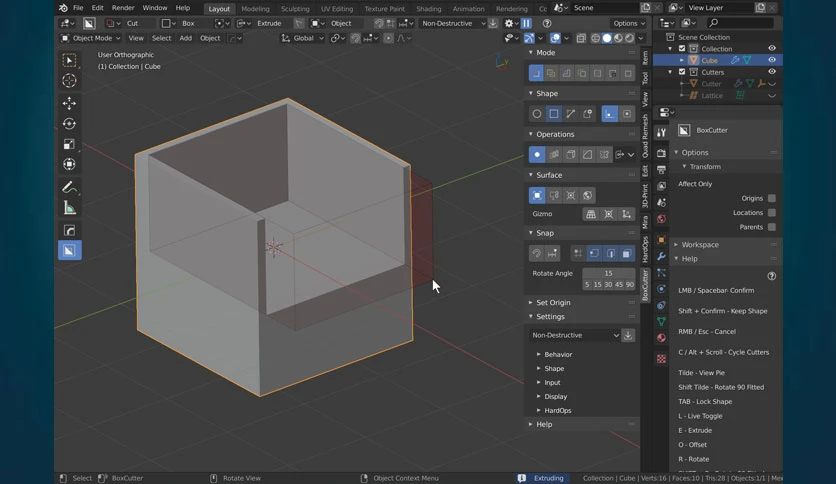Click the Rotate Angle value field
This screenshot has height=484, width=836.
(608, 273)
